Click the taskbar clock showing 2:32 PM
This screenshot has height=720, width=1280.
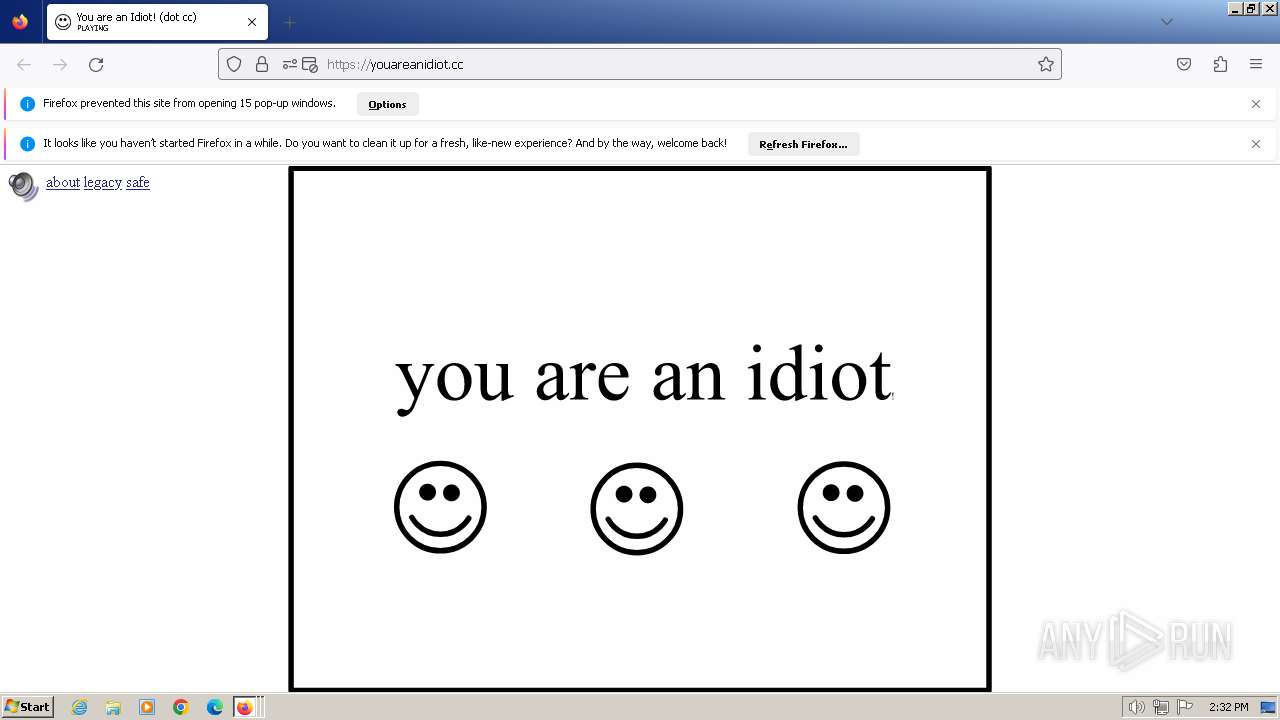click(x=1228, y=707)
